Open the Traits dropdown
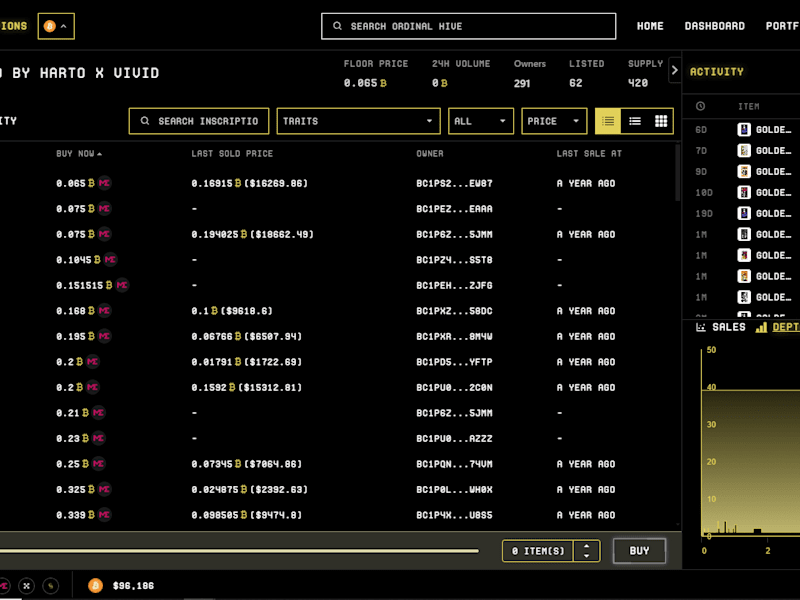Viewport: 800px width, 600px height. 358,121
